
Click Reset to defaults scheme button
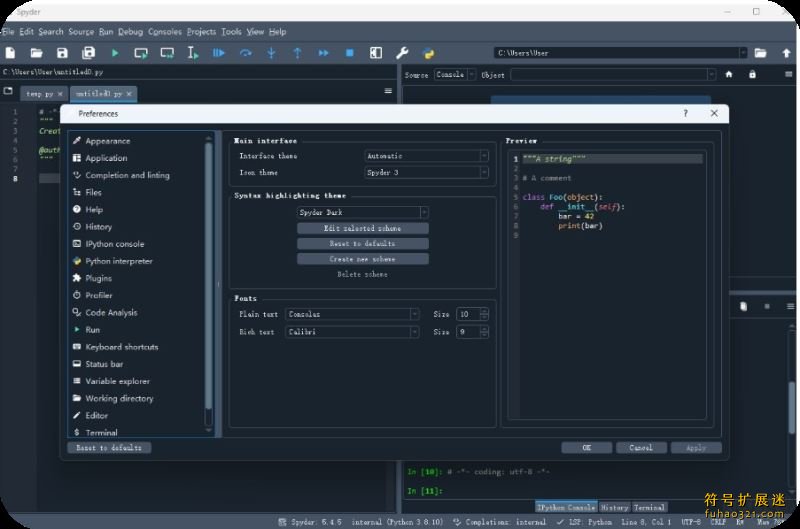(362, 243)
